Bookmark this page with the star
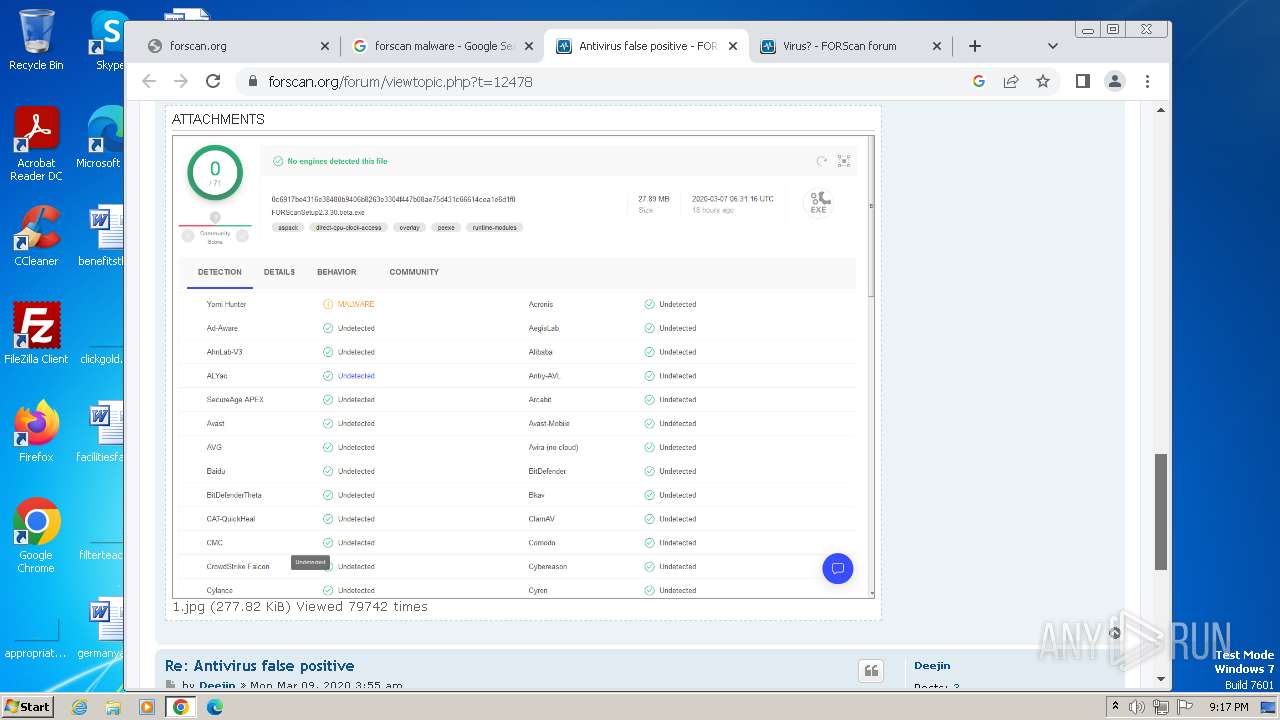The image size is (1280, 720). point(1043,81)
